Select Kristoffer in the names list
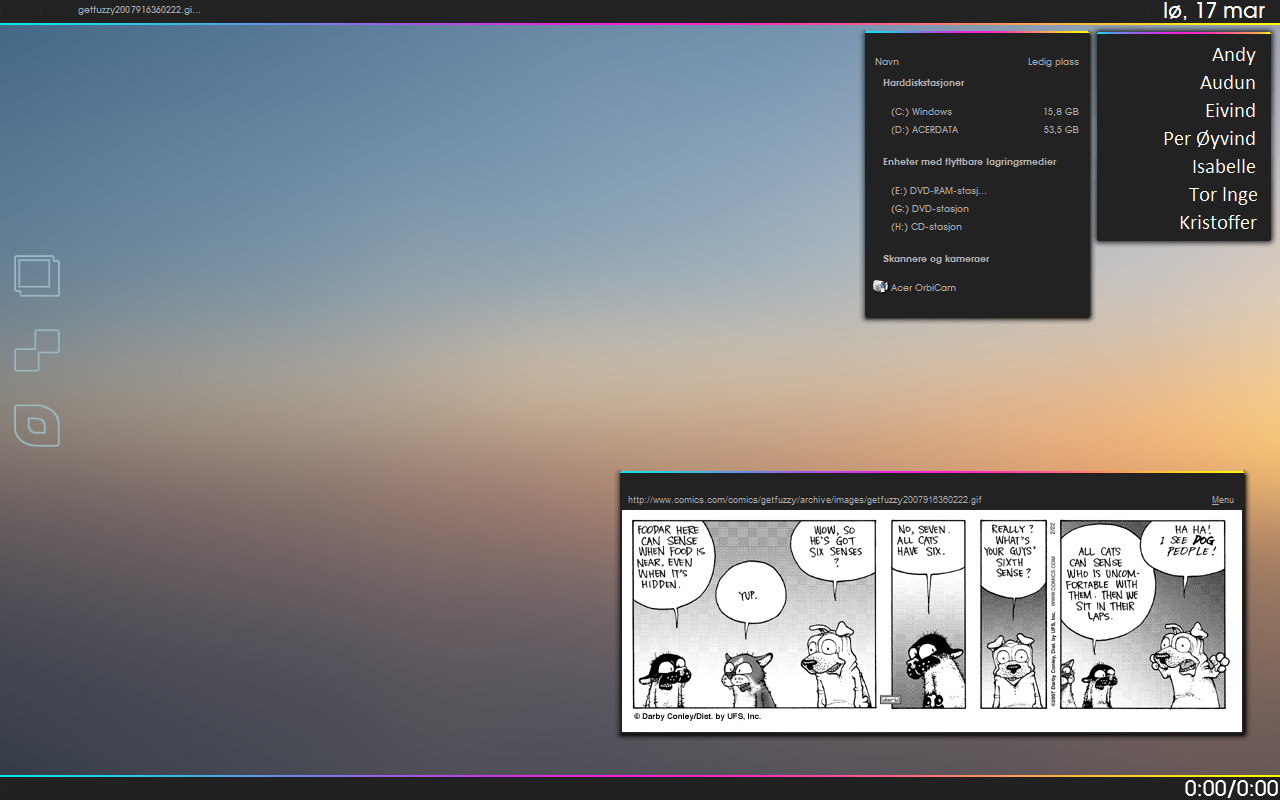 click(1218, 223)
